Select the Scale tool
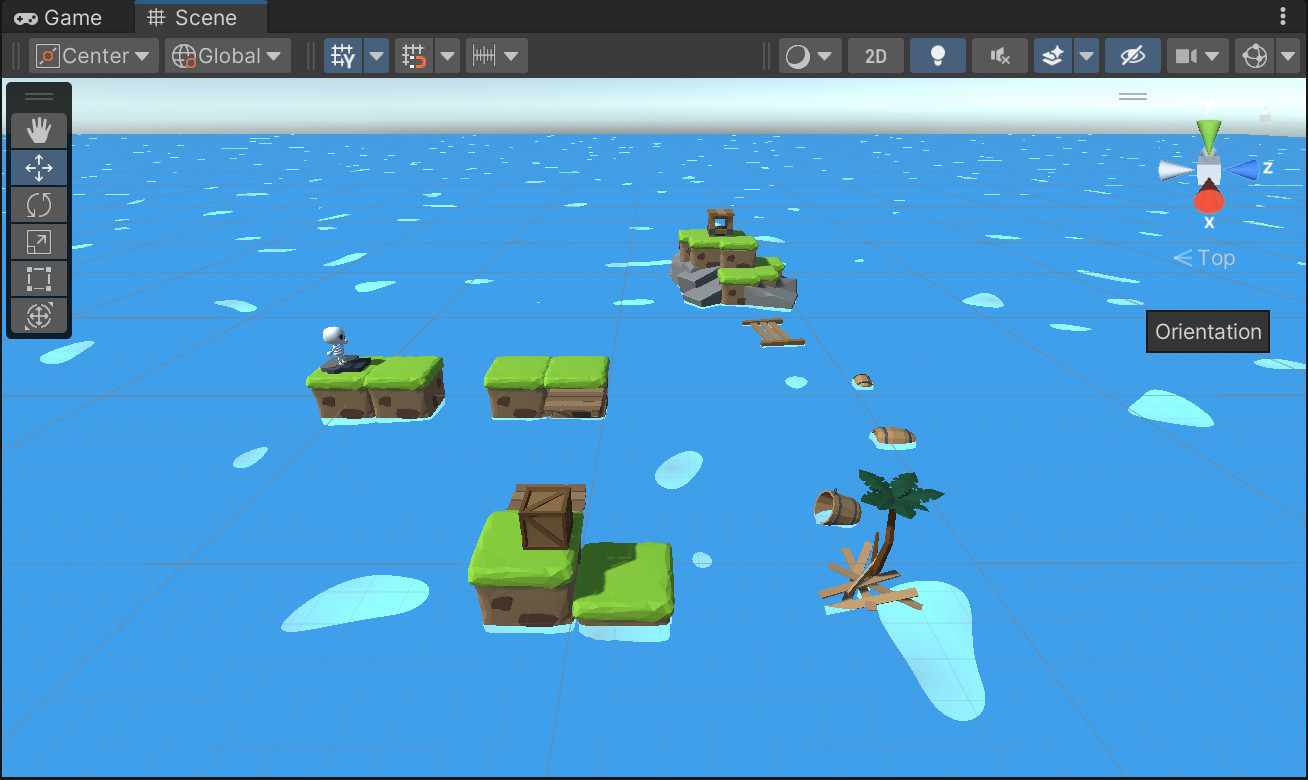Screen dimensions: 1308x780 click(39, 242)
